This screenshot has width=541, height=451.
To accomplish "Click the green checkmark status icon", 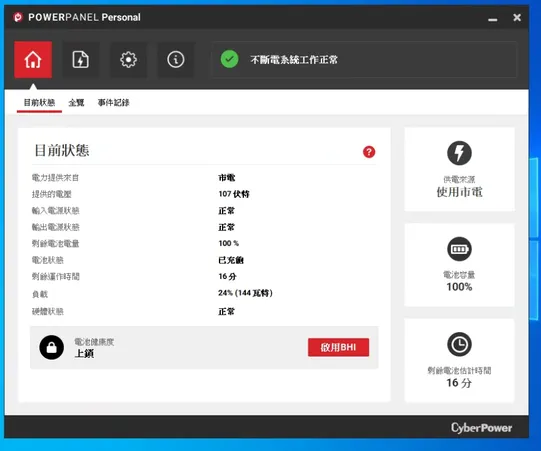I will [229, 59].
